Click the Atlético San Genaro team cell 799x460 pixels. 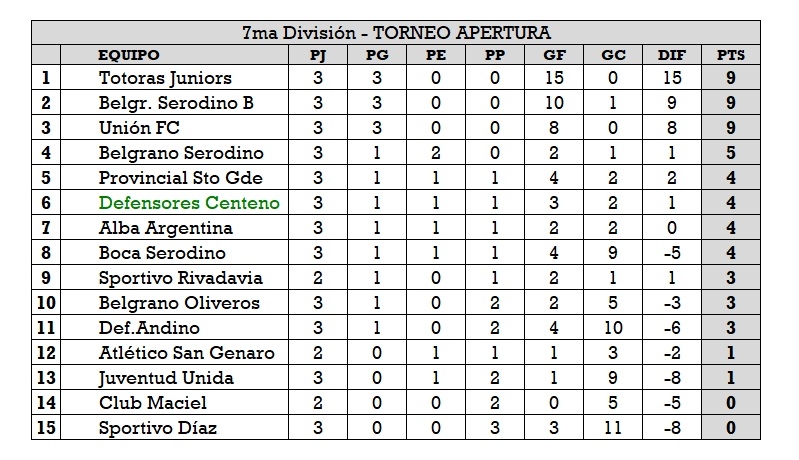click(x=186, y=353)
